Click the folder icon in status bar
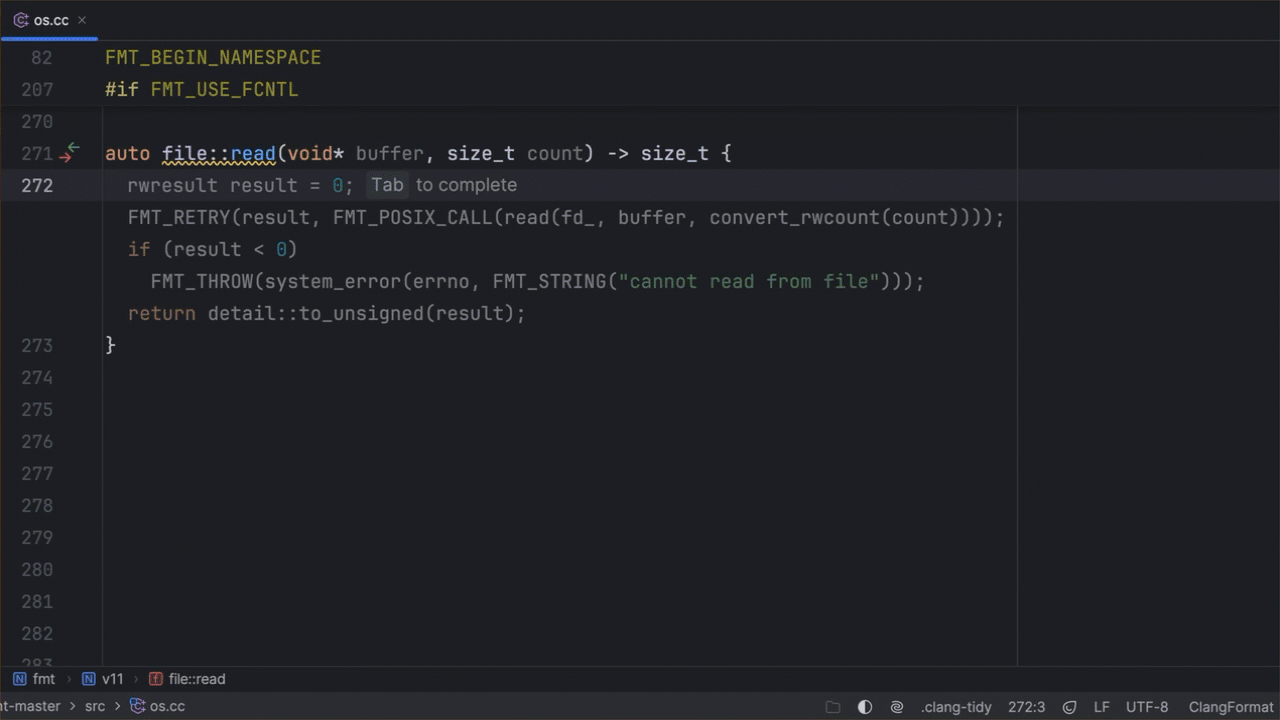Image resolution: width=1280 pixels, height=720 pixels. tap(833, 707)
